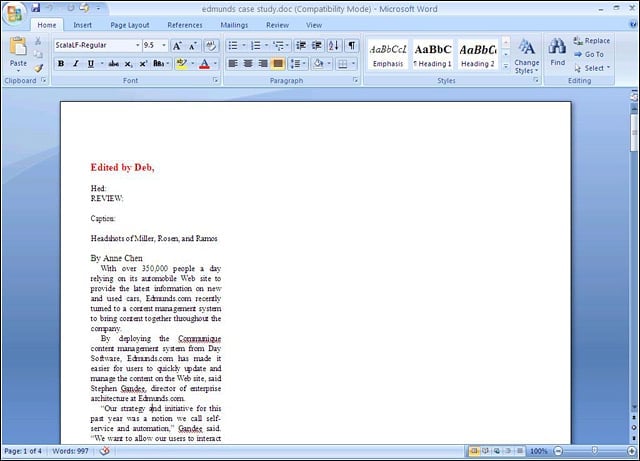Screen dimensions: 640x461
Task: Open the font name ScalaLF-Regular dropdown
Action: pos(138,45)
